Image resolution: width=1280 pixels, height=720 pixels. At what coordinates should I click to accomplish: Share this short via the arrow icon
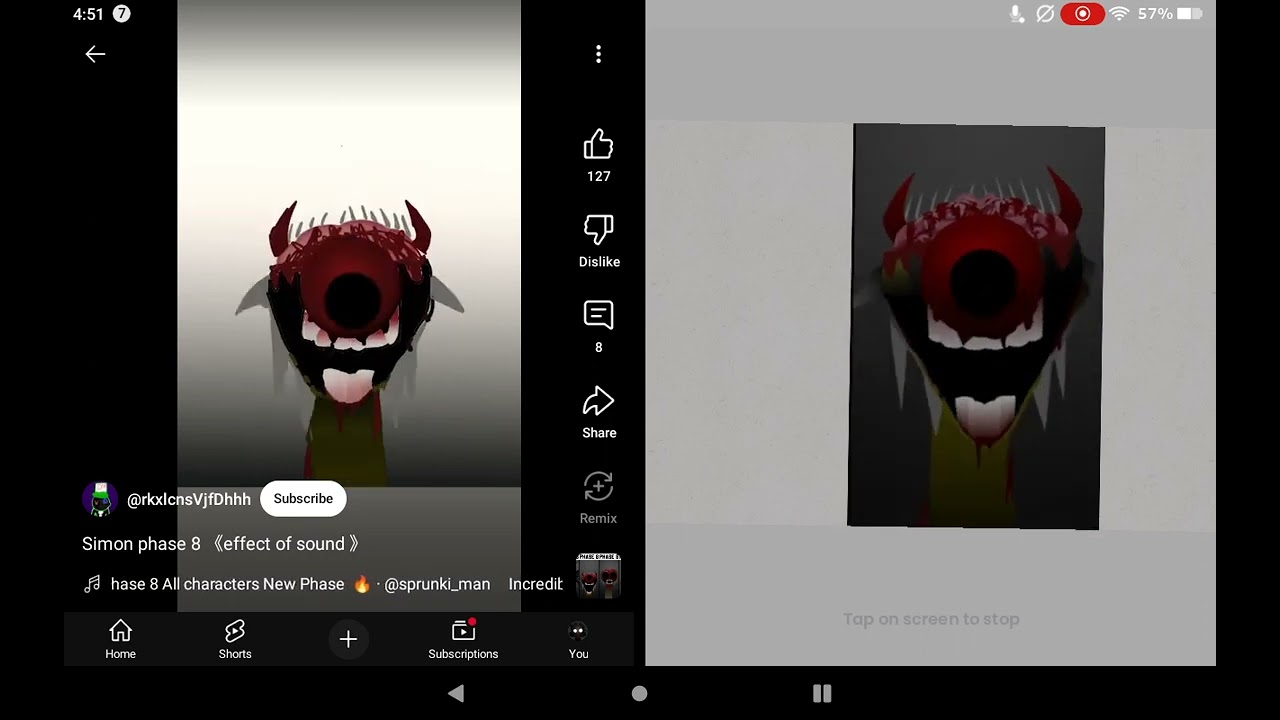pyautogui.click(x=598, y=402)
